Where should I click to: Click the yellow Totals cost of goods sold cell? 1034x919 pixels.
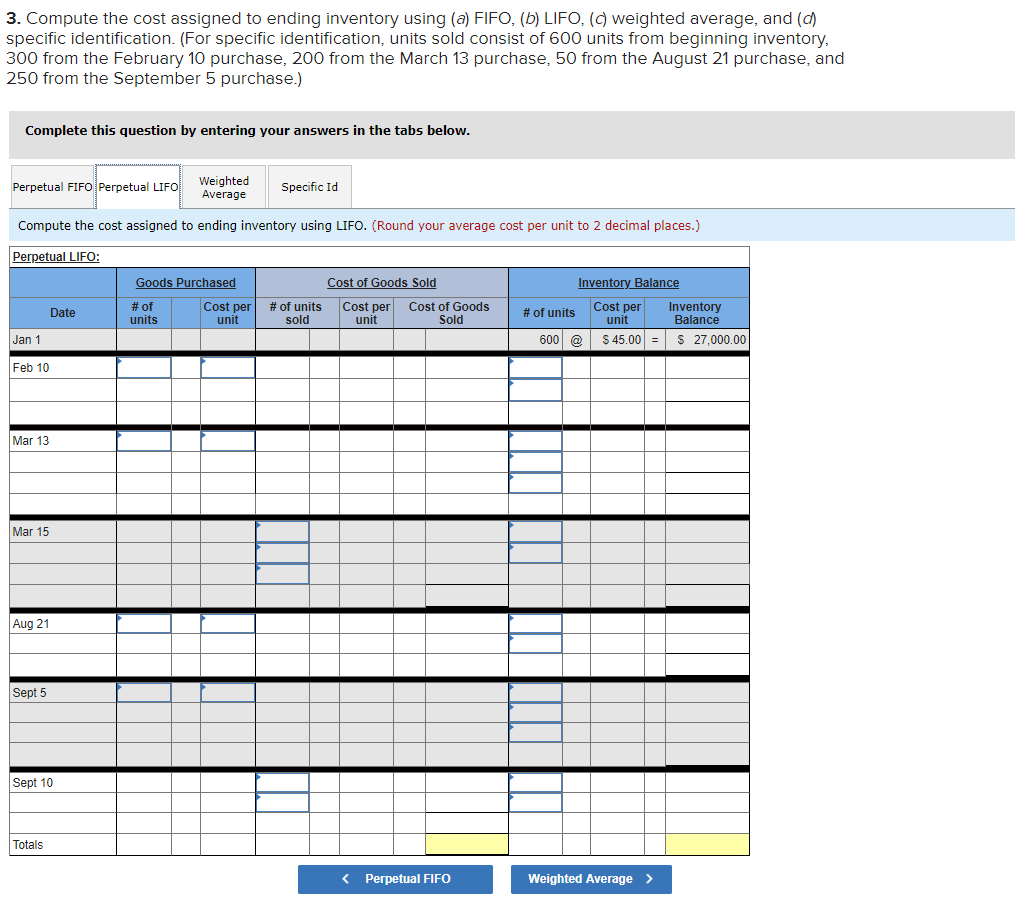pyautogui.click(x=466, y=843)
